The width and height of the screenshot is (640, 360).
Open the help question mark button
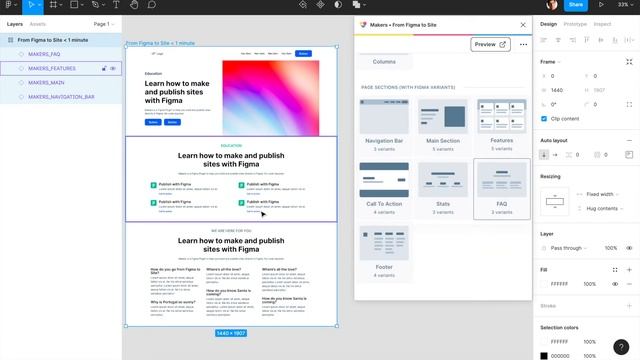621,347
